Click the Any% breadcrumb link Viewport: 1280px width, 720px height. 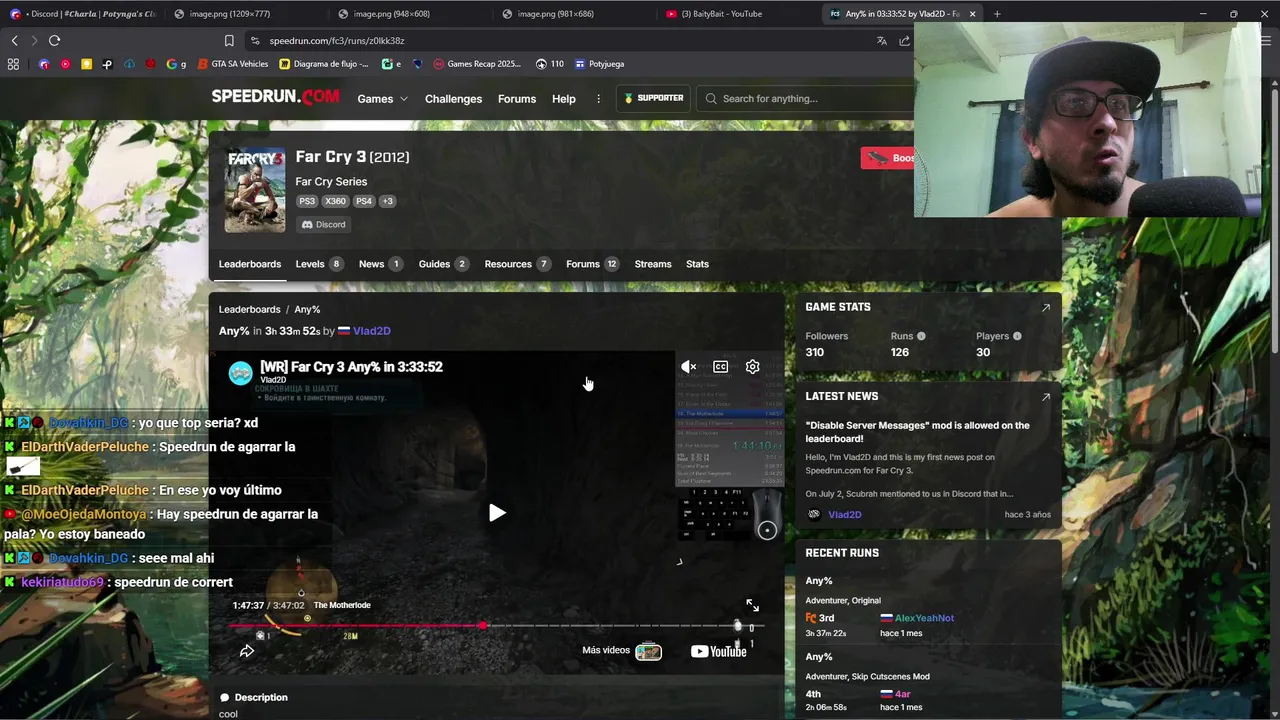(307, 309)
